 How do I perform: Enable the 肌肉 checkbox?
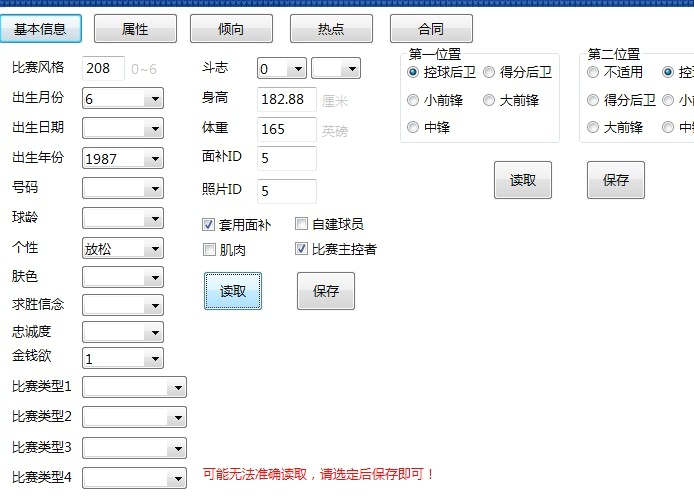click(x=210, y=250)
